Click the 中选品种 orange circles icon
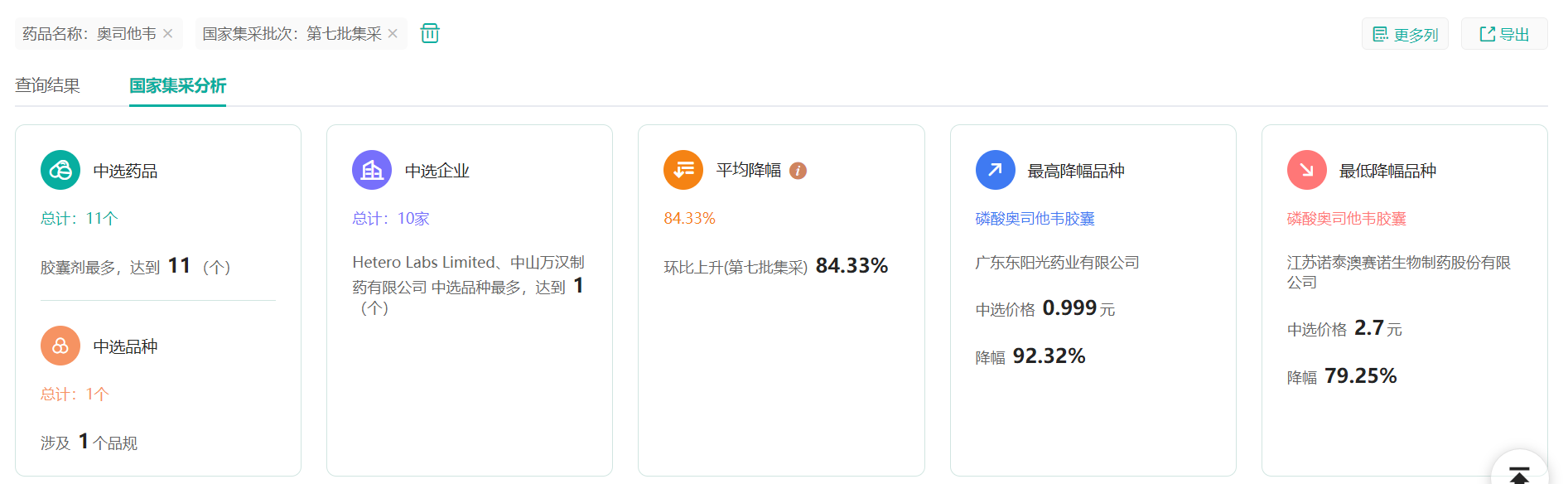This screenshot has width=1568, height=484. coord(60,346)
